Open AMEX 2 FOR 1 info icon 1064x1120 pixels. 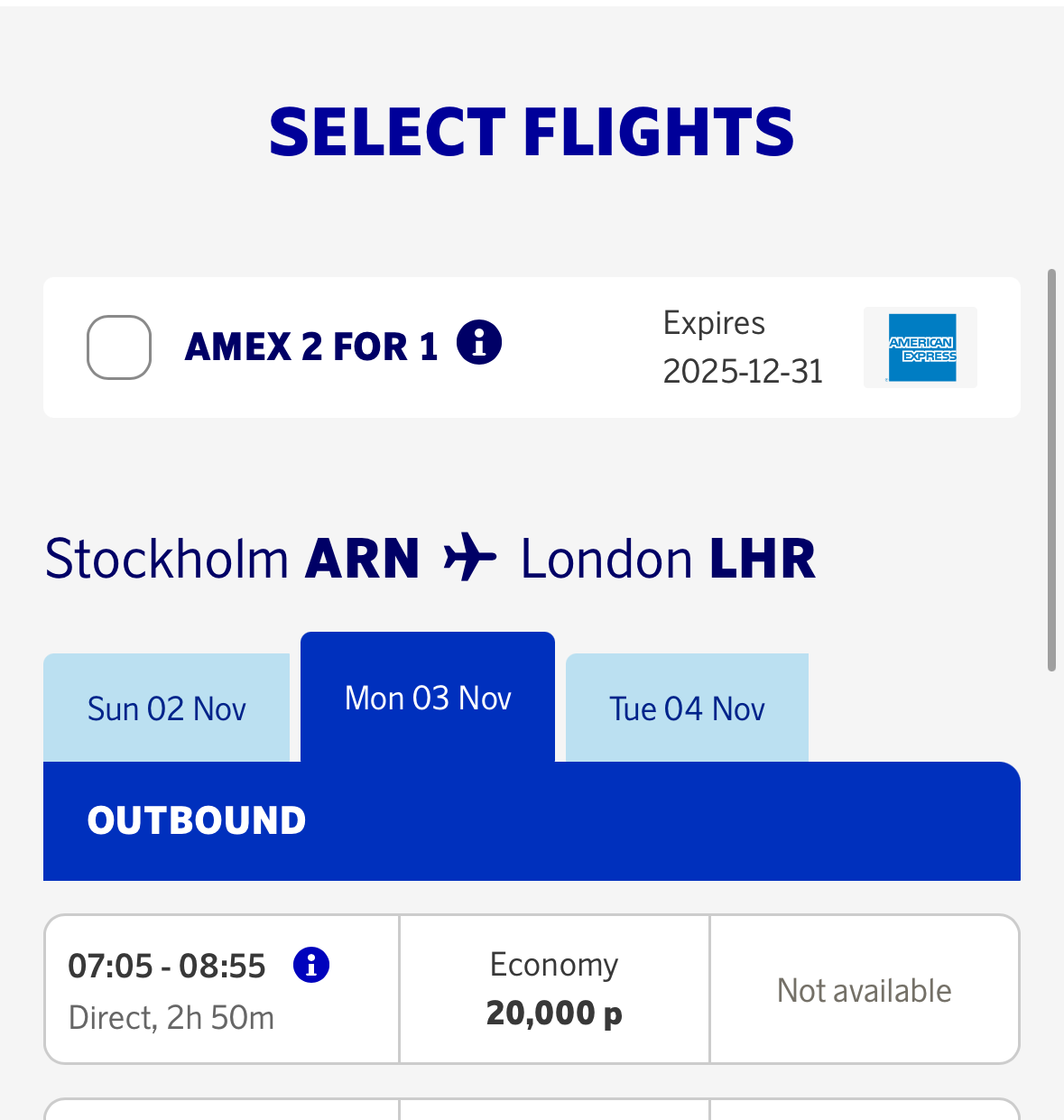coord(478,343)
